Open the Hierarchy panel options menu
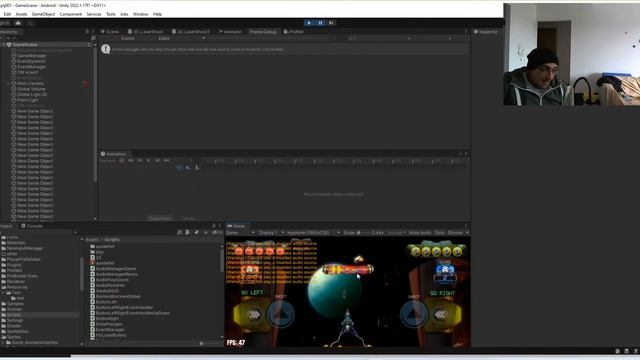Screen dimensions: 640x360 tap(93, 31)
